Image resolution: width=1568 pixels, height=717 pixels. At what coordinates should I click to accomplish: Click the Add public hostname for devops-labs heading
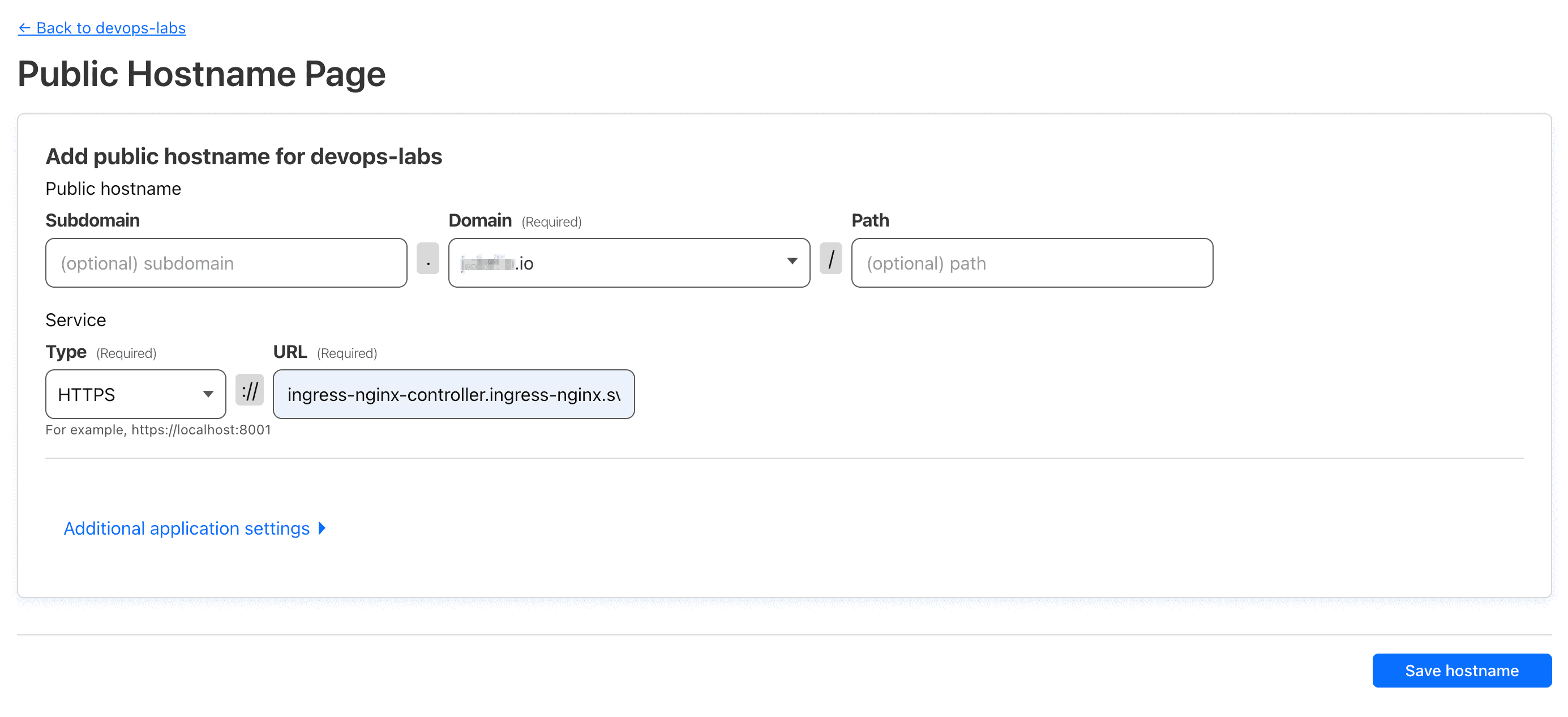click(243, 156)
